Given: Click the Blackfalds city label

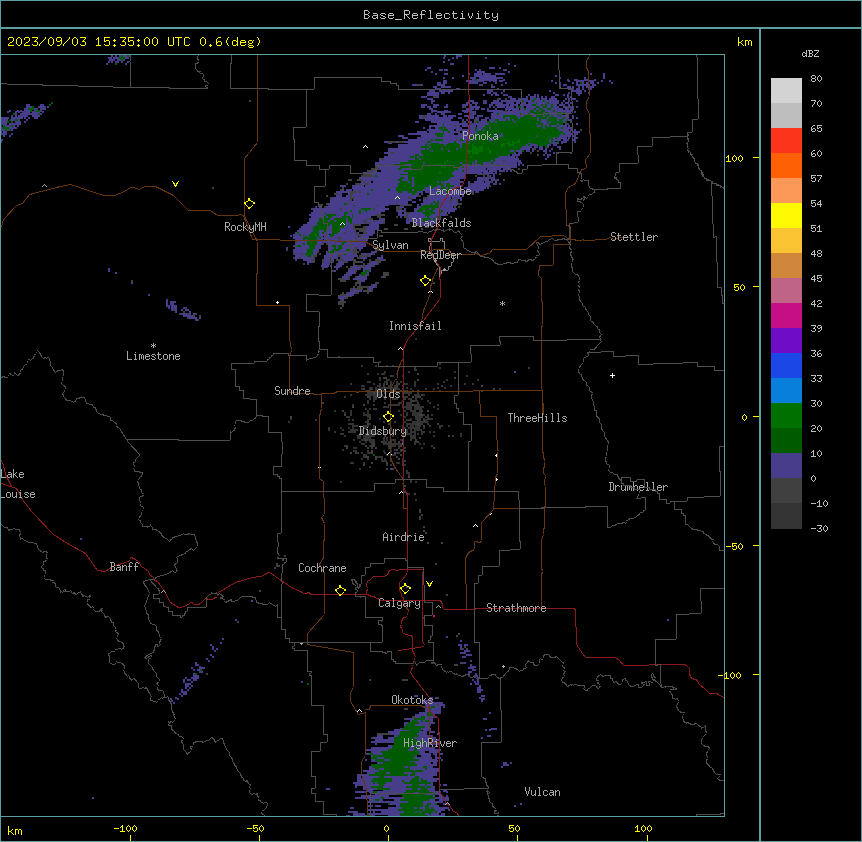Looking at the screenshot, I should (x=441, y=223).
